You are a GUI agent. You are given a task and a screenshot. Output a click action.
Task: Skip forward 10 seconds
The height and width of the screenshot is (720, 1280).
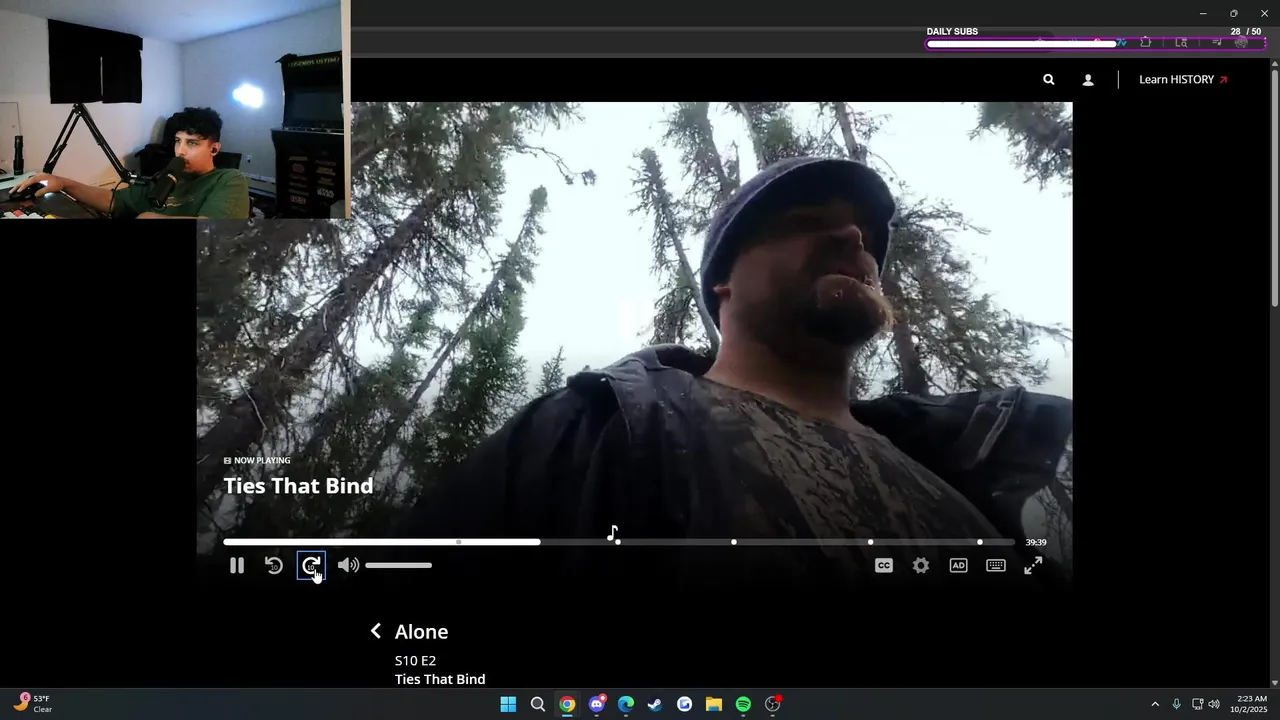pos(311,566)
